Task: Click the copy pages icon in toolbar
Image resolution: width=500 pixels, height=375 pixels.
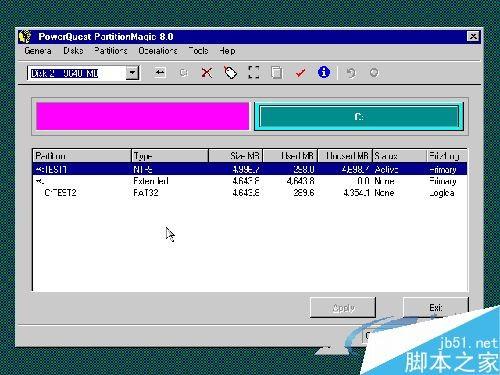Action: click(277, 72)
